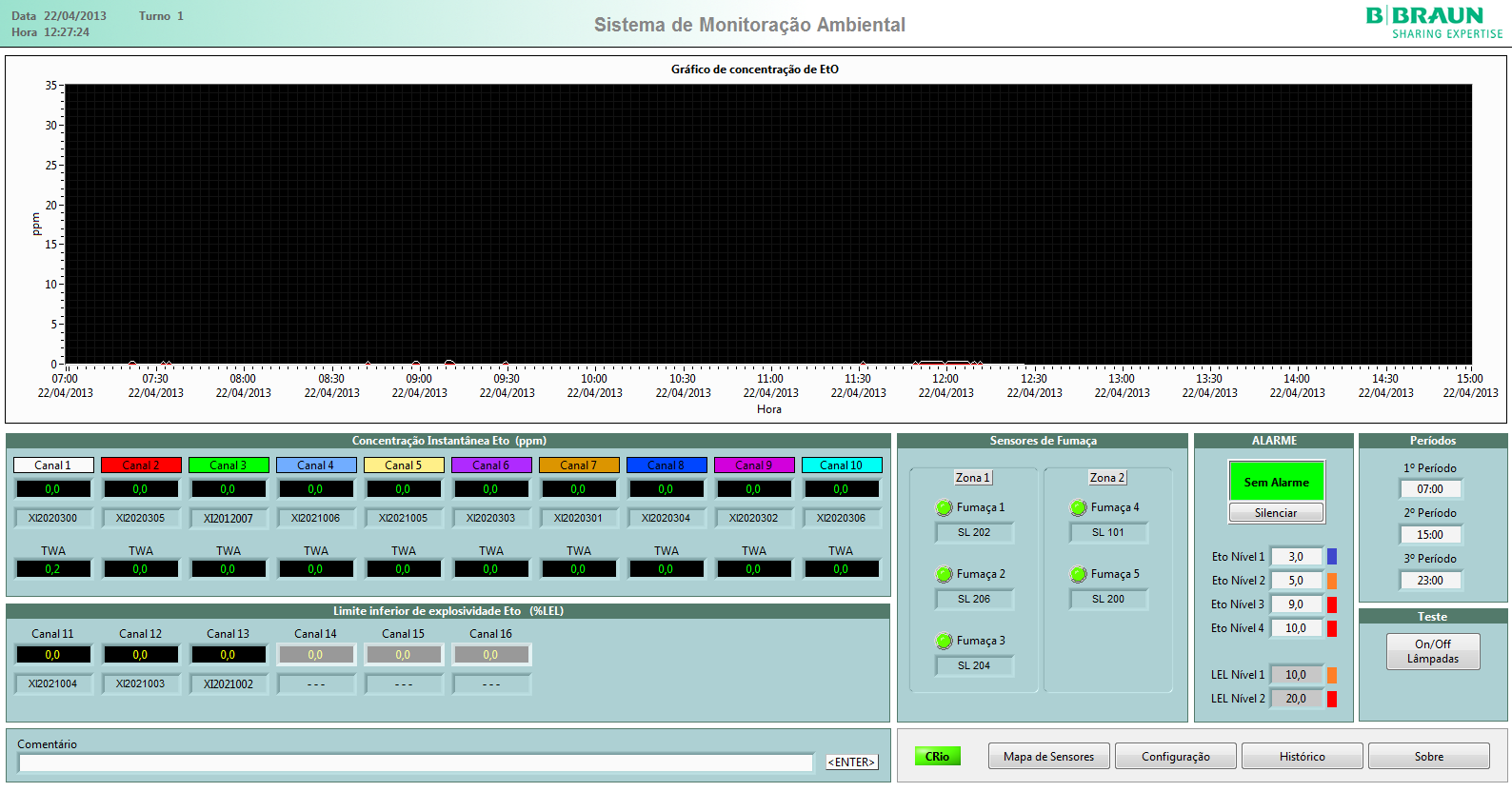Click sensor tag XI2020300 under Canal 1
The image size is (1512, 792).
pos(53,518)
